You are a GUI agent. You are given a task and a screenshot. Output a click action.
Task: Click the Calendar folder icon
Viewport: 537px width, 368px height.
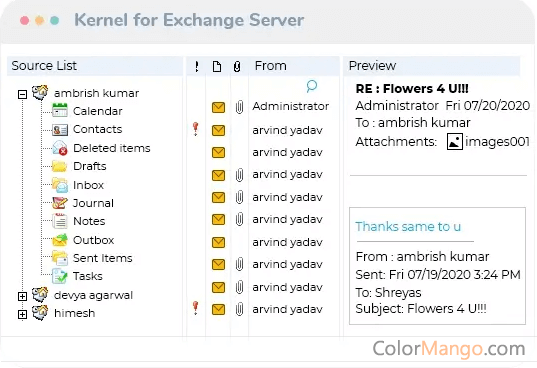click(60, 110)
